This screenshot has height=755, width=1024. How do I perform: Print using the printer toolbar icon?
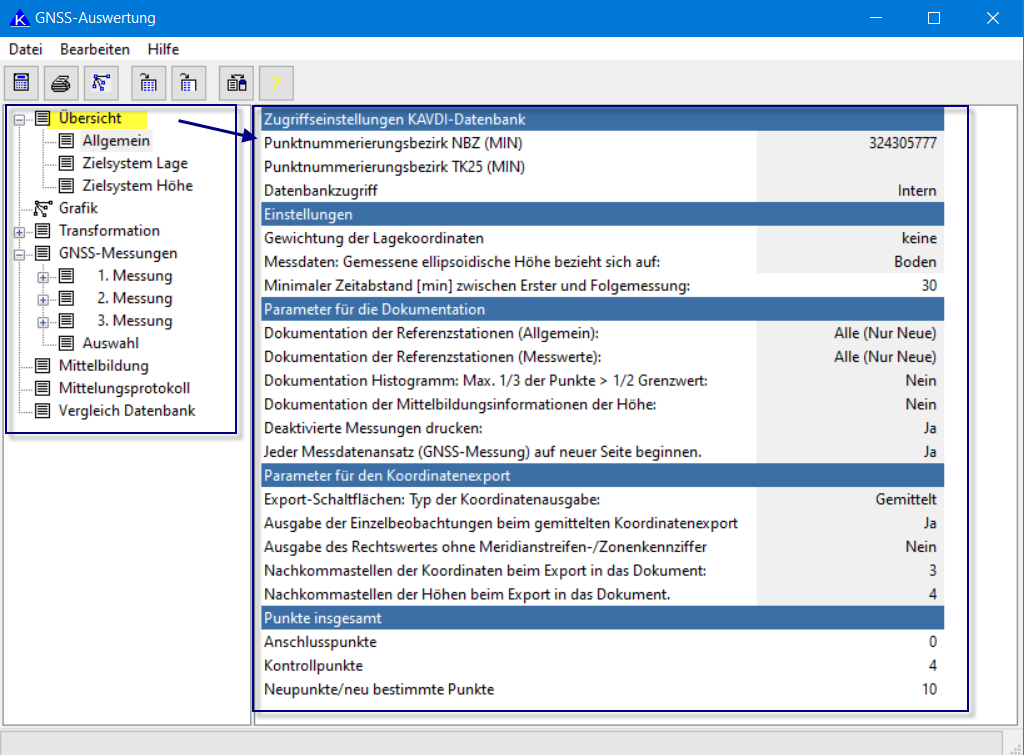[61, 83]
